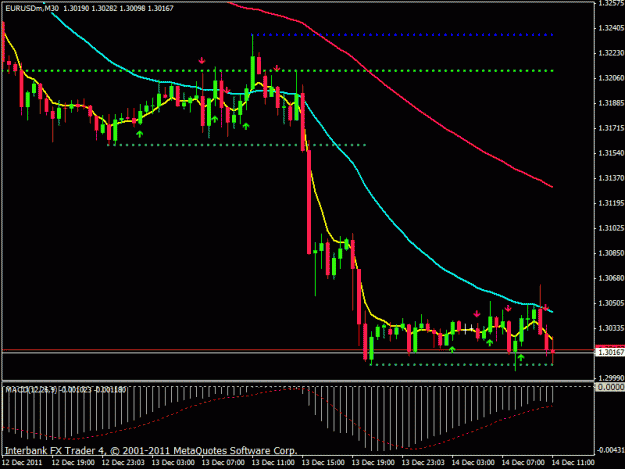Screen dimensions: 625x469
Task: Click the 1.31885 price axis label
Action: (611, 103)
